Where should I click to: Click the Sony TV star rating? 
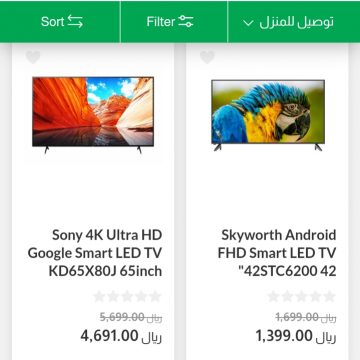point(127,296)
